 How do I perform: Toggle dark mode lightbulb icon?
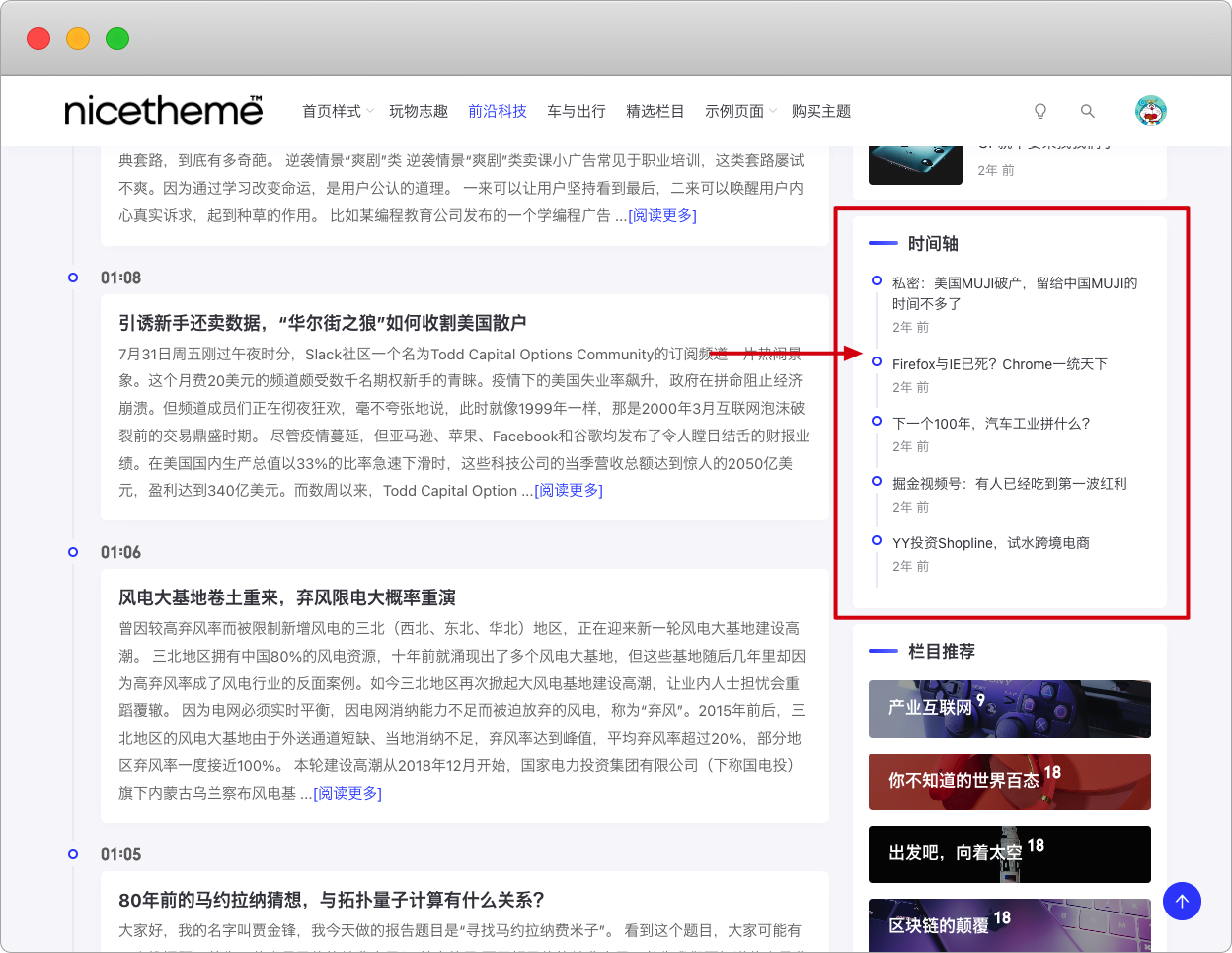tap(1040, 111)
